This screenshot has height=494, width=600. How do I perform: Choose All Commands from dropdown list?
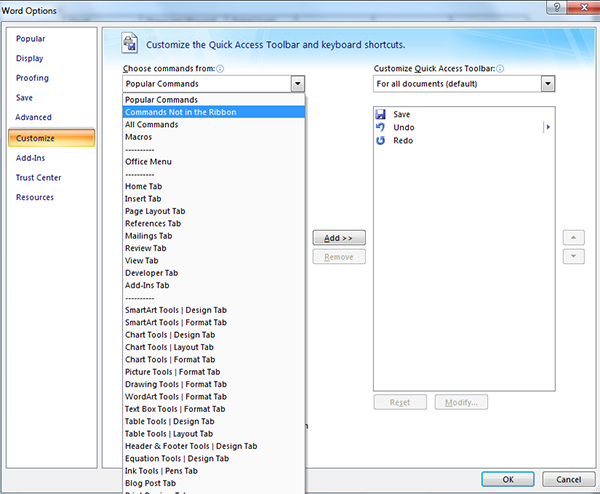[151, 124]
